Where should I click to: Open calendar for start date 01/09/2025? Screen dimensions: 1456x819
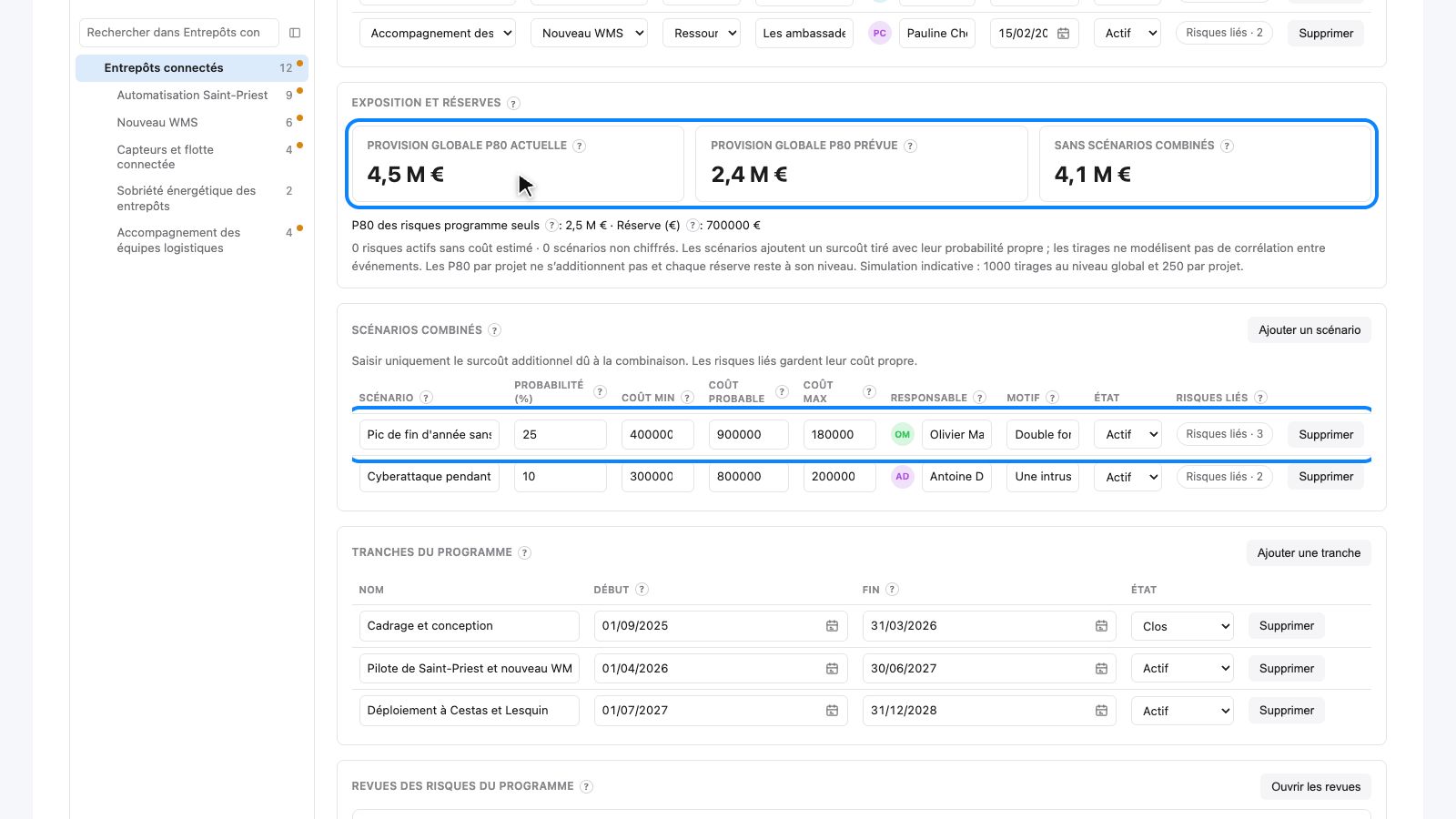(x=832, y=626)
